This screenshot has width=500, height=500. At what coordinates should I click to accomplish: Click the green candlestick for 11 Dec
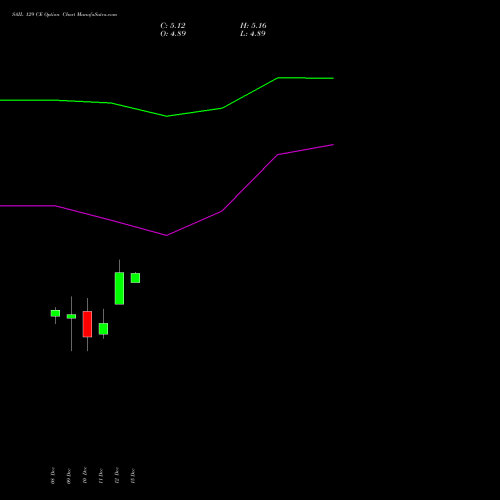(103, 329)
